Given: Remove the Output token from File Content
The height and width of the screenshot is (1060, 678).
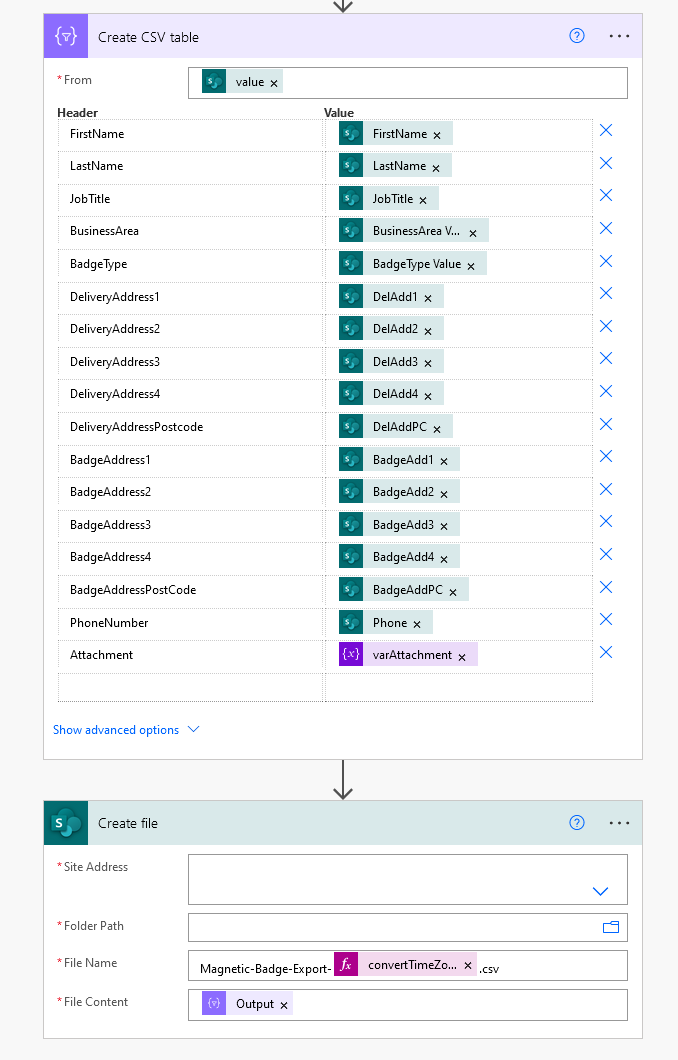Looking at the screenshot, I should coord(284,1005).
